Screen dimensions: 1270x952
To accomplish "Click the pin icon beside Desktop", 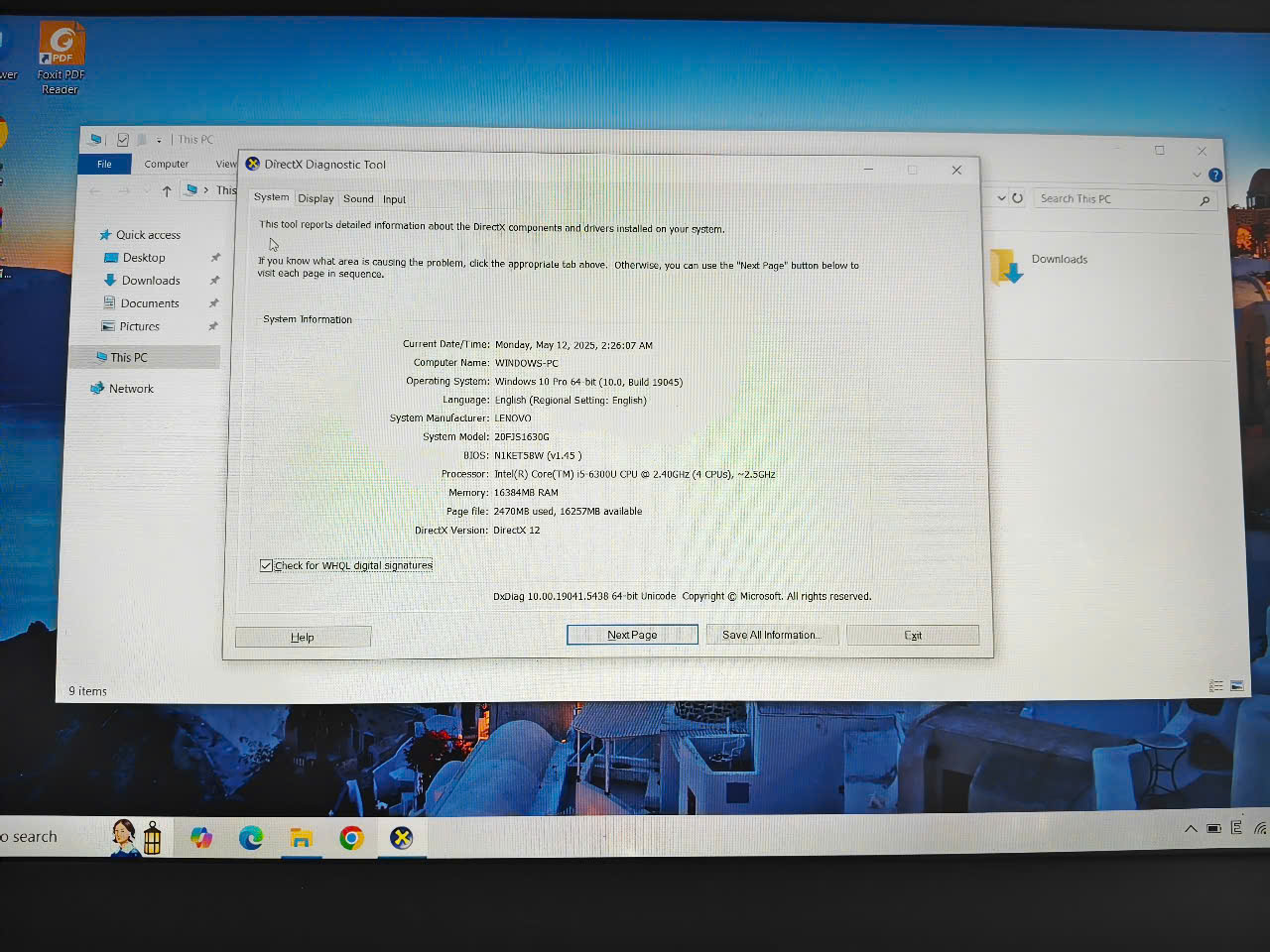I will [214, 258].
